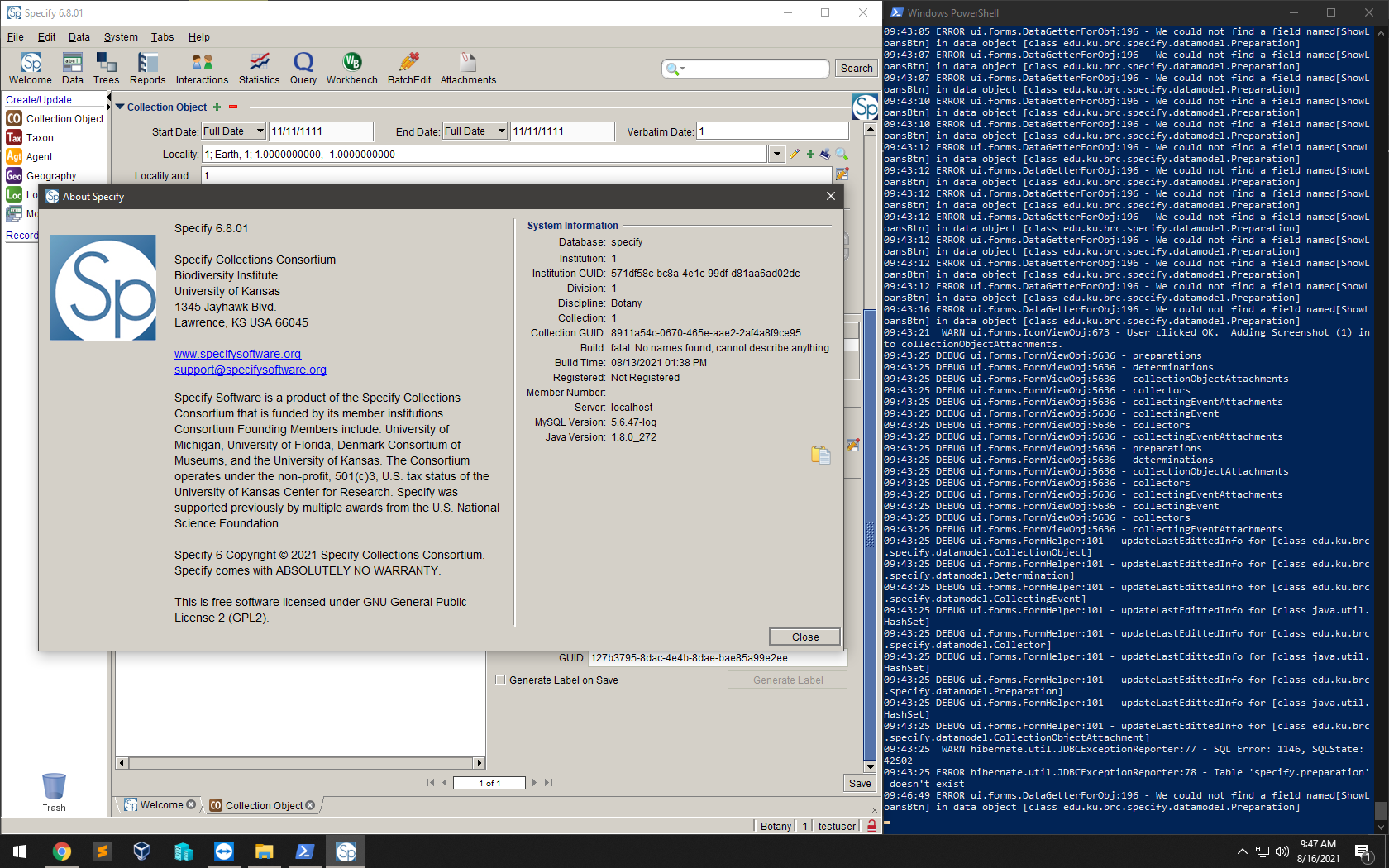The height and width of the screenshot is (868, 1389).
Task: Open the Trees tool
Action: point(106,68)
